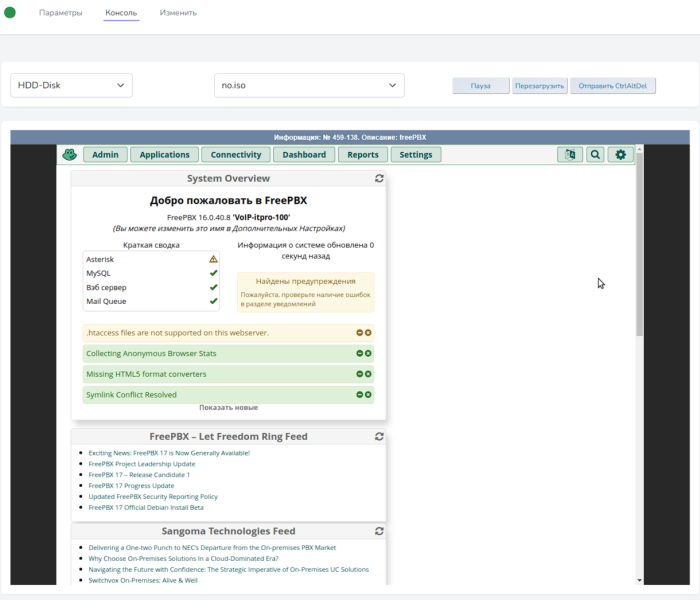Click the search magnifier icon

[595, 155]
